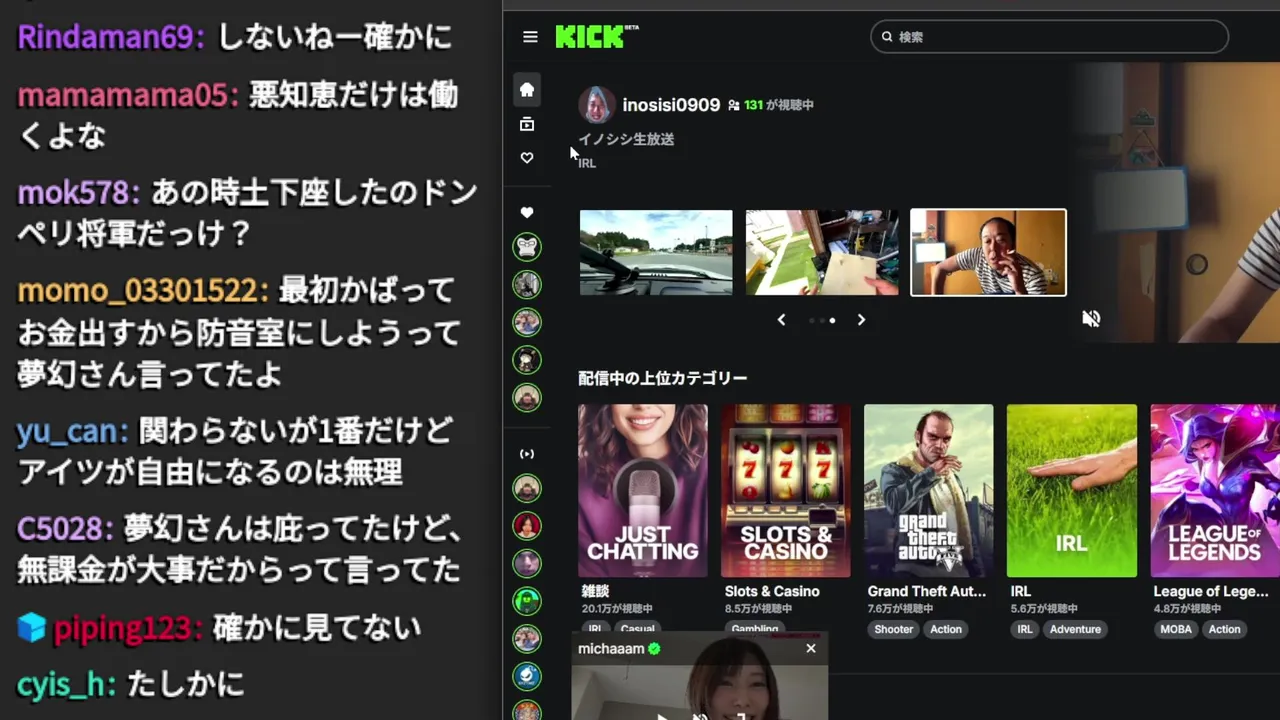
Task: Click the 雑談 category title
Action: tap(595, 591)
